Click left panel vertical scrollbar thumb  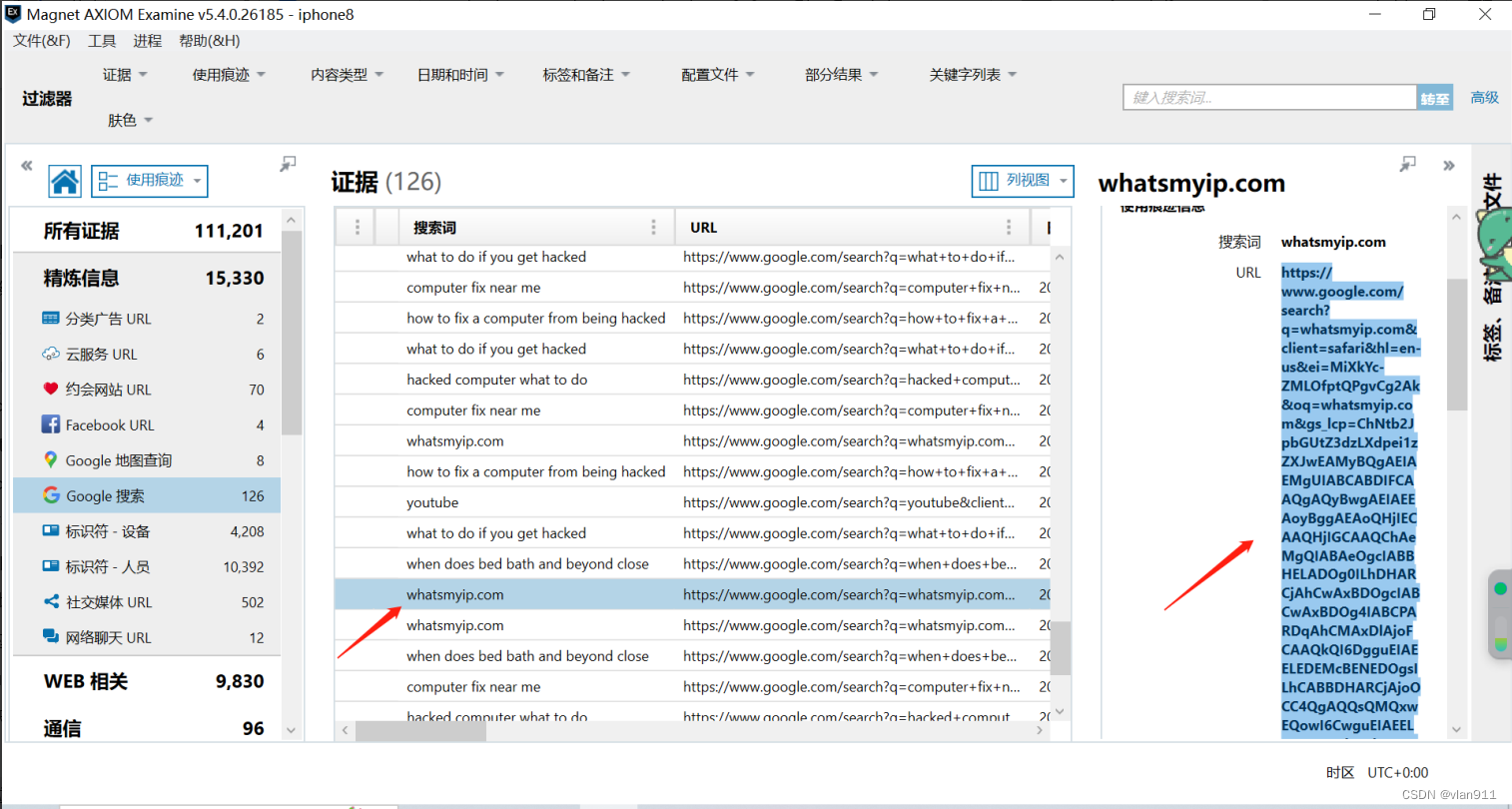point(292,332)
